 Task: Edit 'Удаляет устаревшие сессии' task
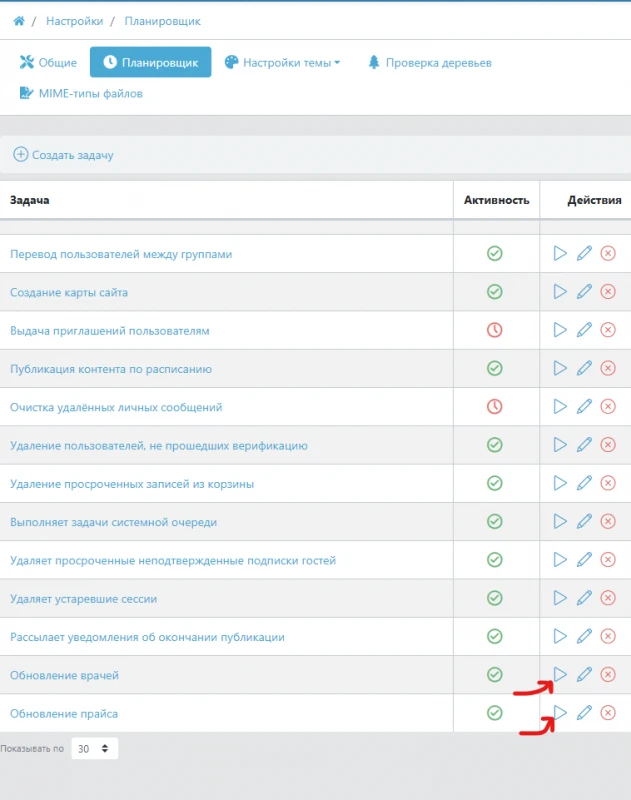click(x=584, y=598)
